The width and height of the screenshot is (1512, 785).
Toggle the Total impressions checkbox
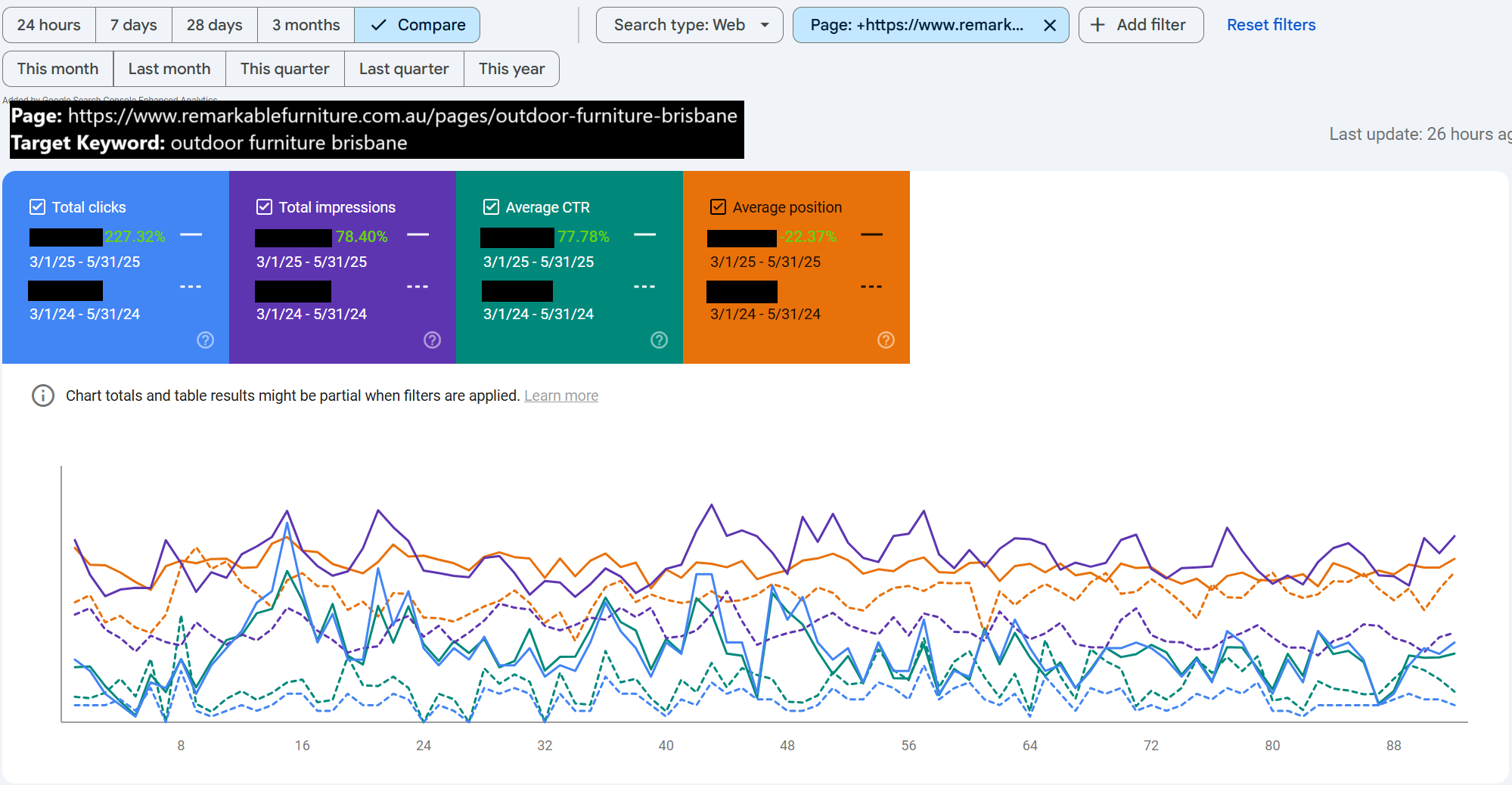[x=264, y=207]
